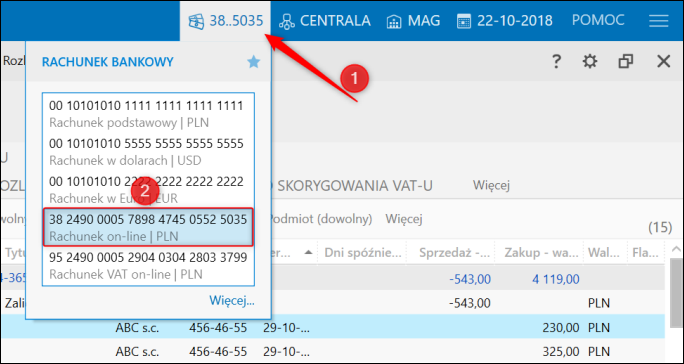
Task: Open the gear settings icon
Action: coord(590,62)
